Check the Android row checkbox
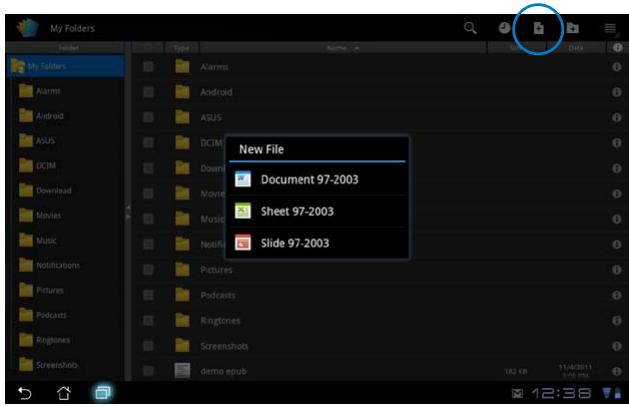629x407 pixels. (x=148, y=92)
